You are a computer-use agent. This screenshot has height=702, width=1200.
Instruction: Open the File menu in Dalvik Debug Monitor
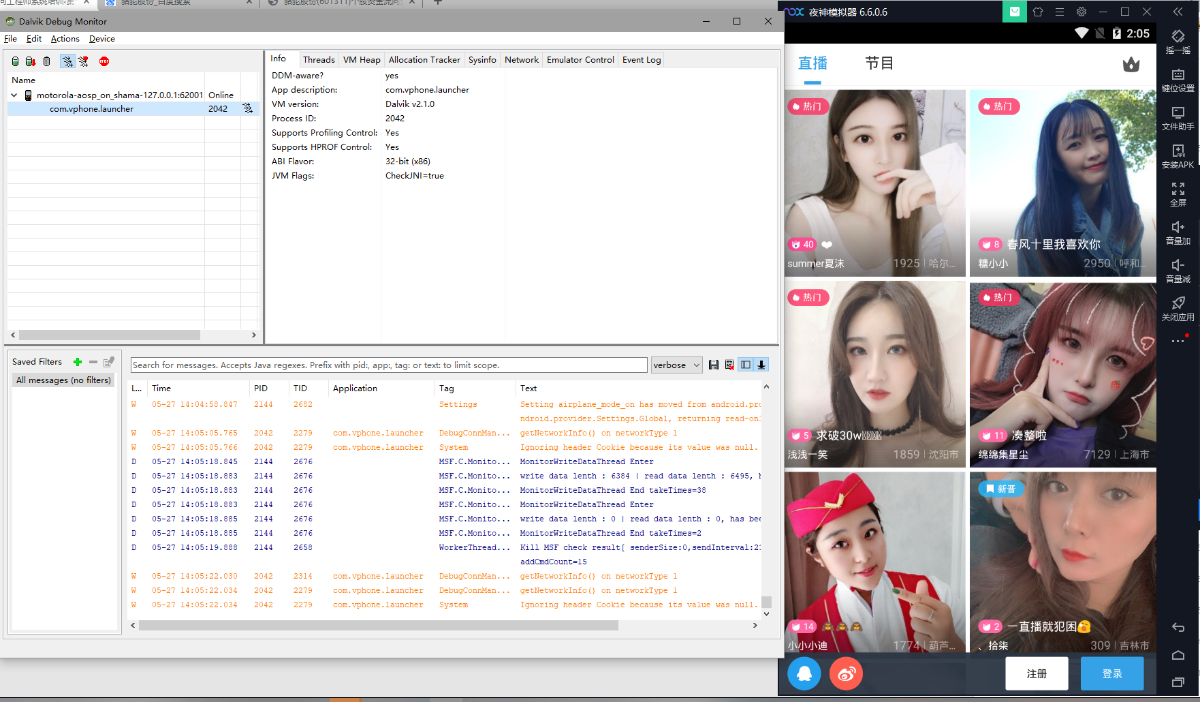coord(10,39)
